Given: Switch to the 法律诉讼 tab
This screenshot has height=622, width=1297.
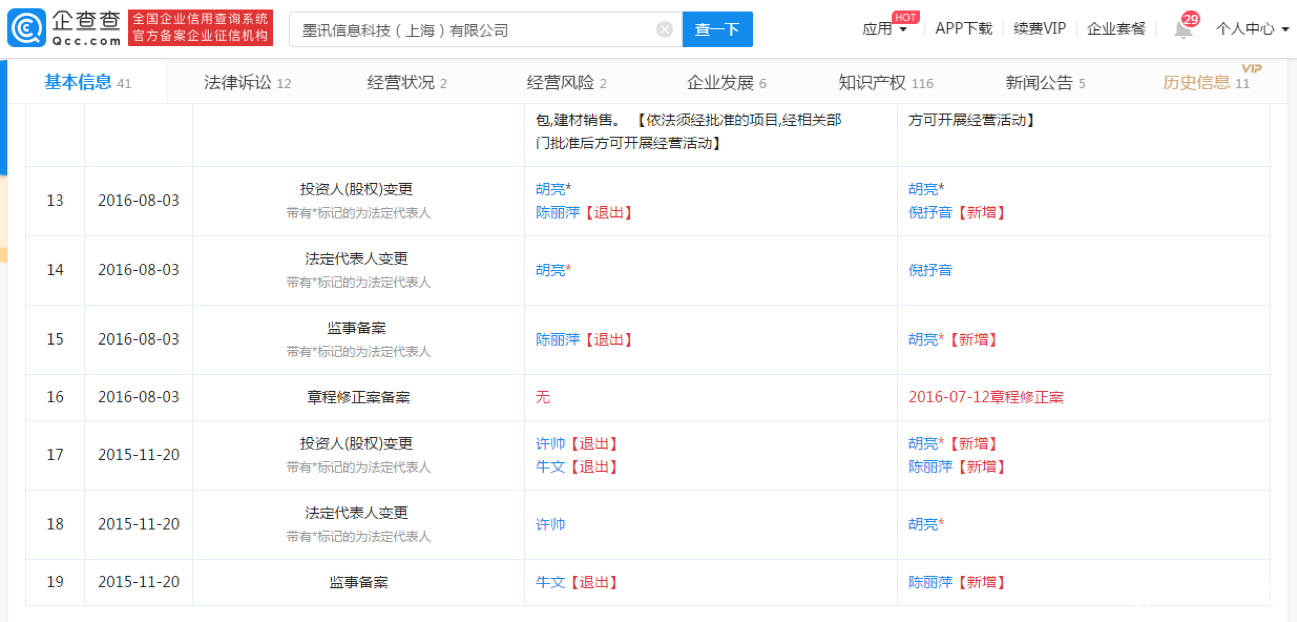Looking at the screenshot, I should 248,82.
